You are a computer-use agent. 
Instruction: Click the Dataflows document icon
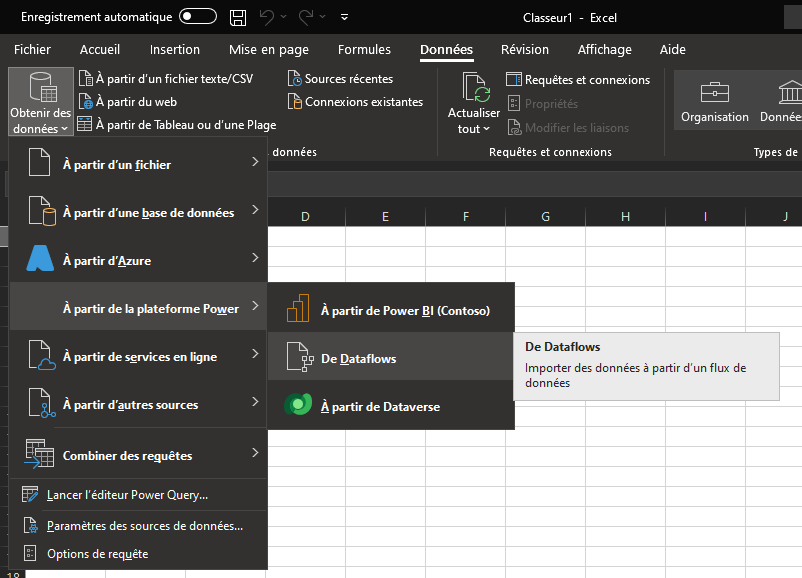[x=300, y=357]
